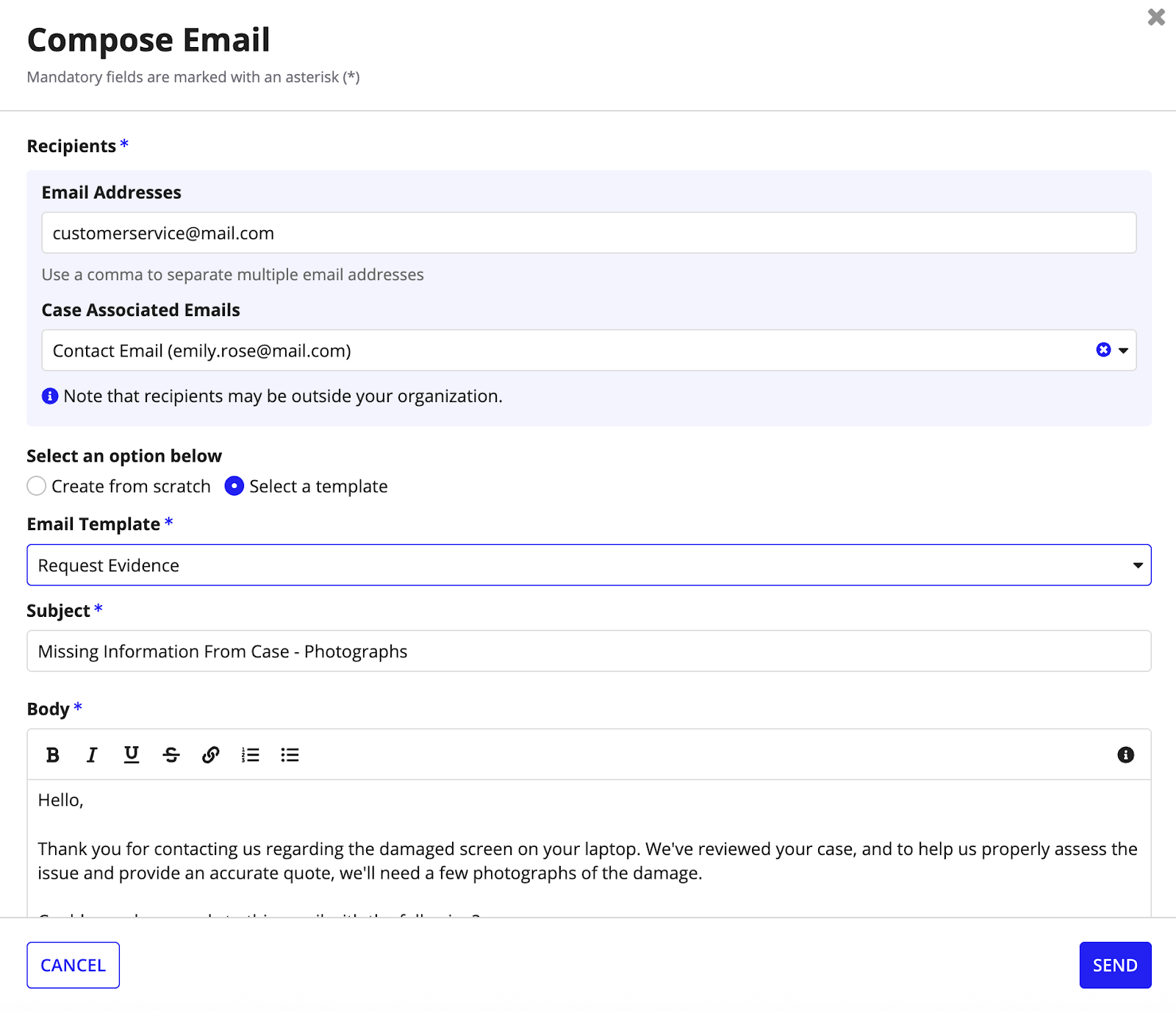Screen dimensions: 1176x1011
Task: Insert a numbered list in body
Action: [x=251, y=754]
